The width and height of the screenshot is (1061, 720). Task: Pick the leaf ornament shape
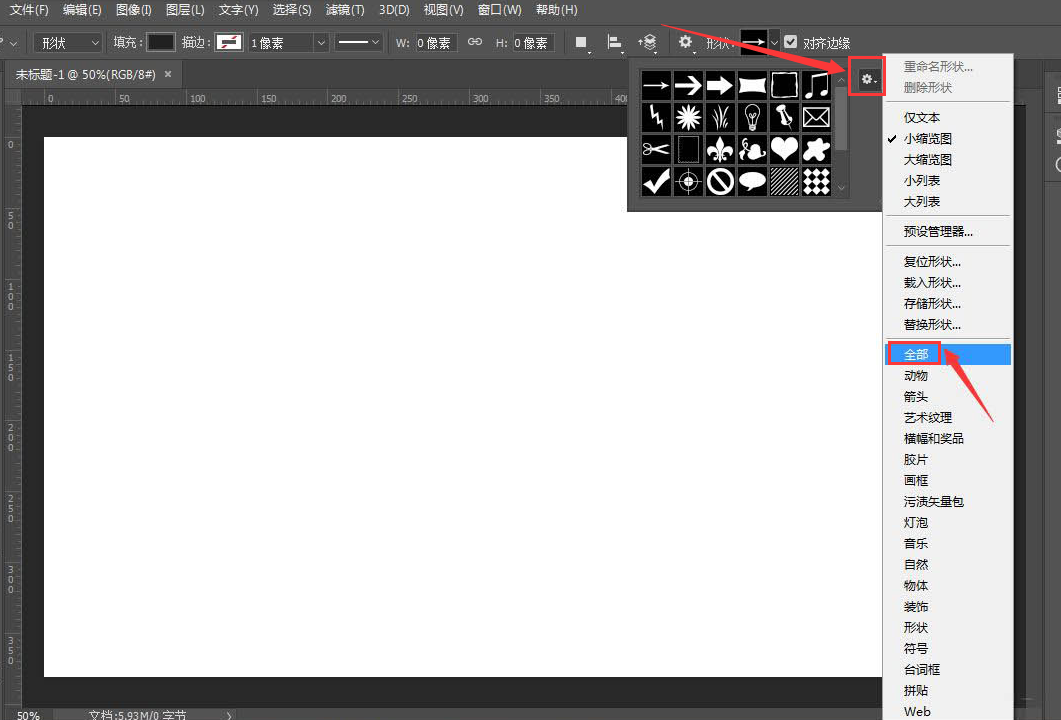coord(752,150)
